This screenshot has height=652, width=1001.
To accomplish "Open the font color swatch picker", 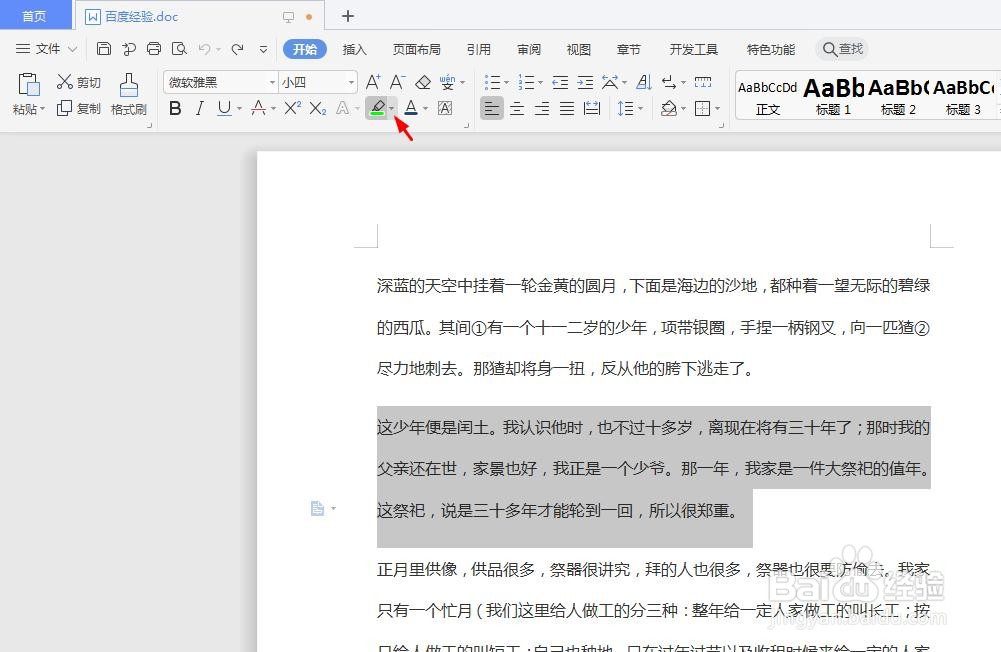I will [x=424, y=108].
